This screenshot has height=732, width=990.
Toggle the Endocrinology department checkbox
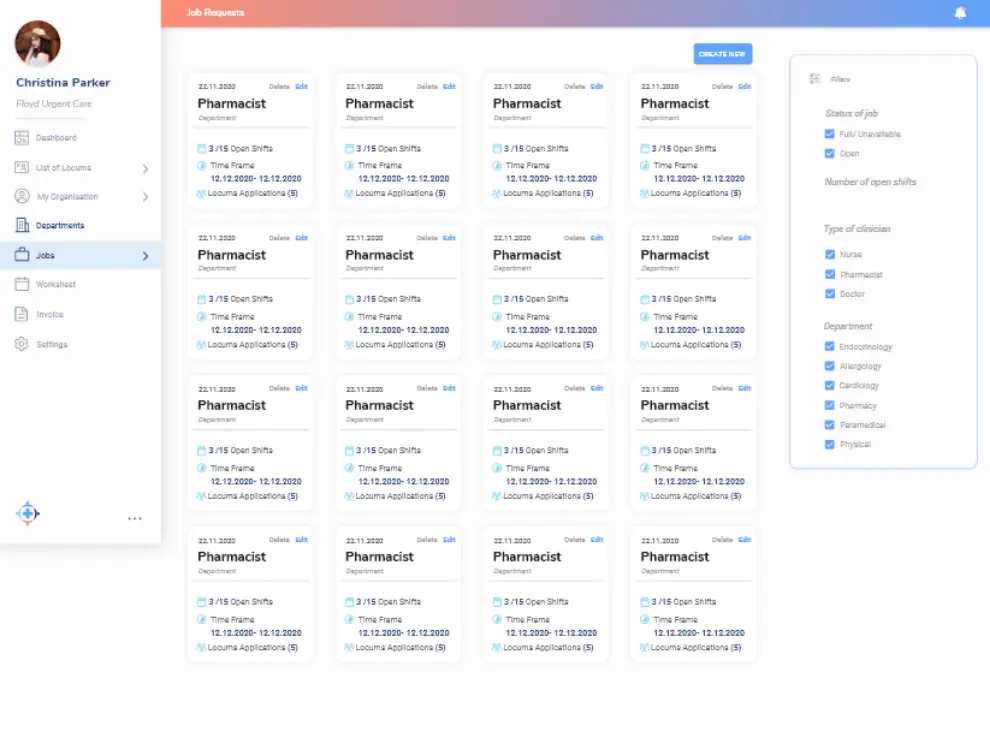tap(830, 347)
